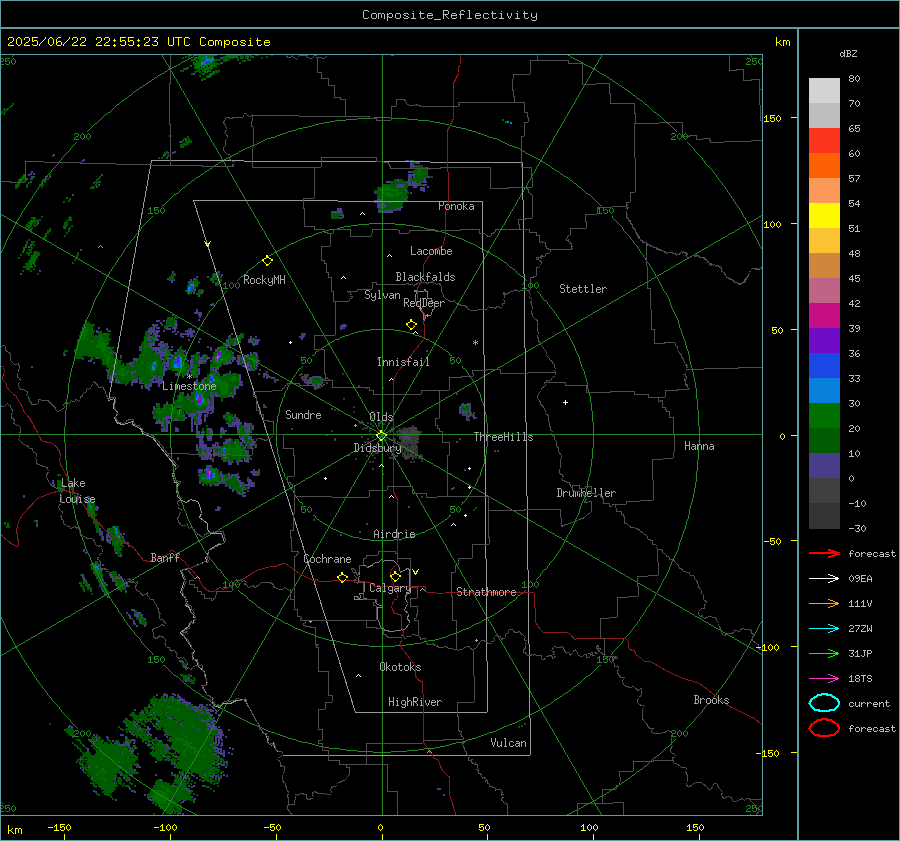Click the RedDeer city label
Viewport: 900px width, 841px height.
click(x=424, y=303)
